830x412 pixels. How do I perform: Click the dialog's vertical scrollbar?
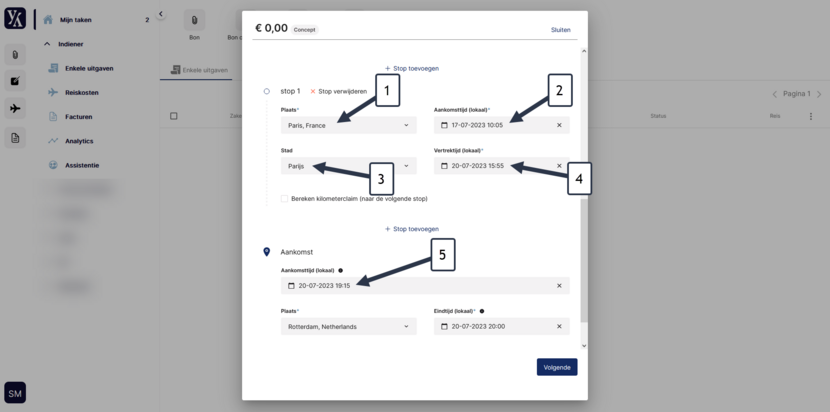point(584,260)
